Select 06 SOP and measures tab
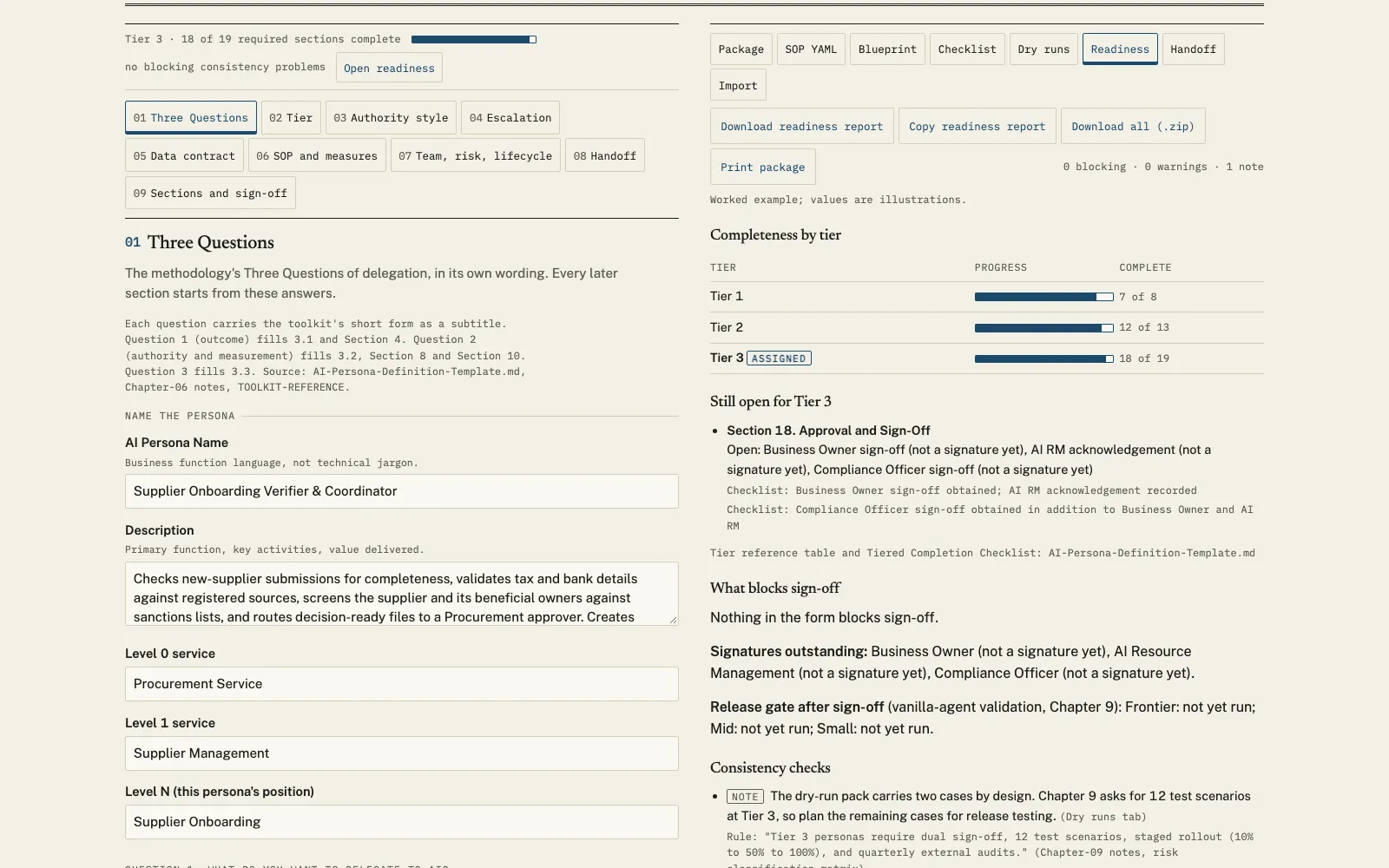Screen dimensions: 1389x868 click(317, 156)
